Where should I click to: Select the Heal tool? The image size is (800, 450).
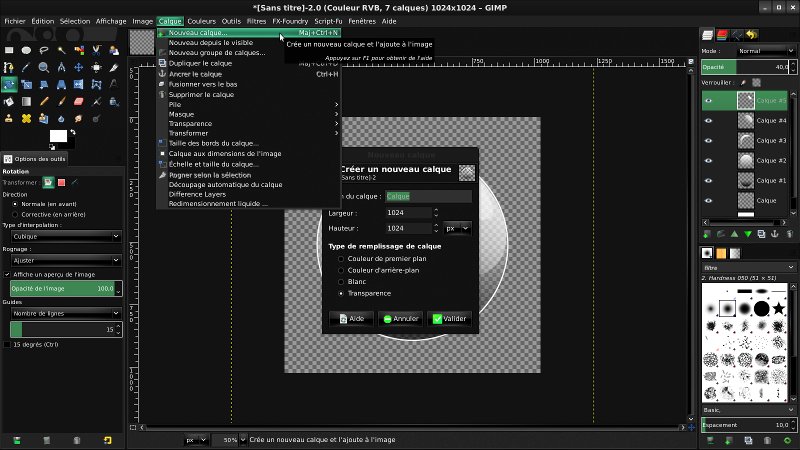tap(27, 118)
